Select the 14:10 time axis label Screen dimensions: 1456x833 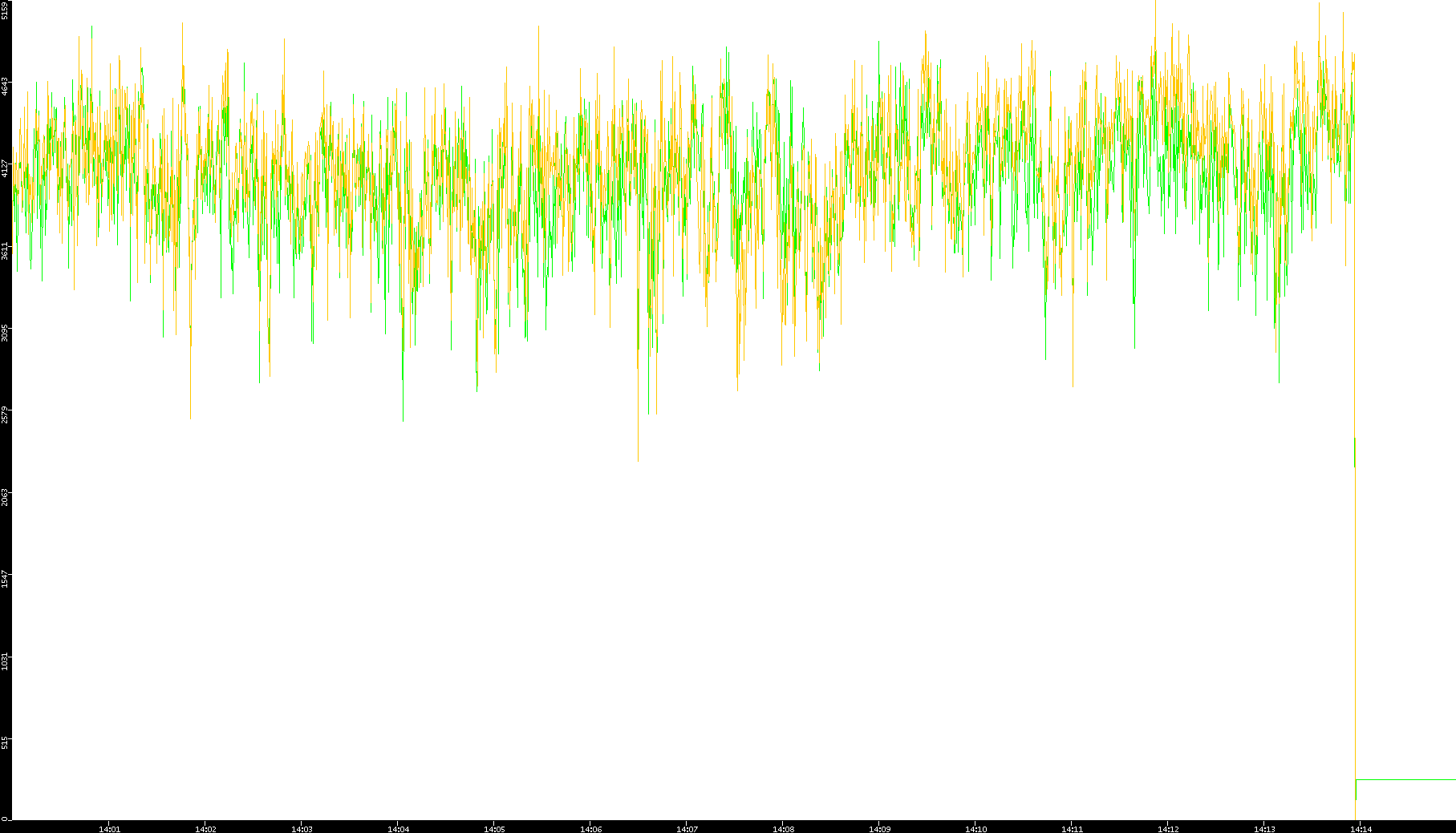[975, 829]
